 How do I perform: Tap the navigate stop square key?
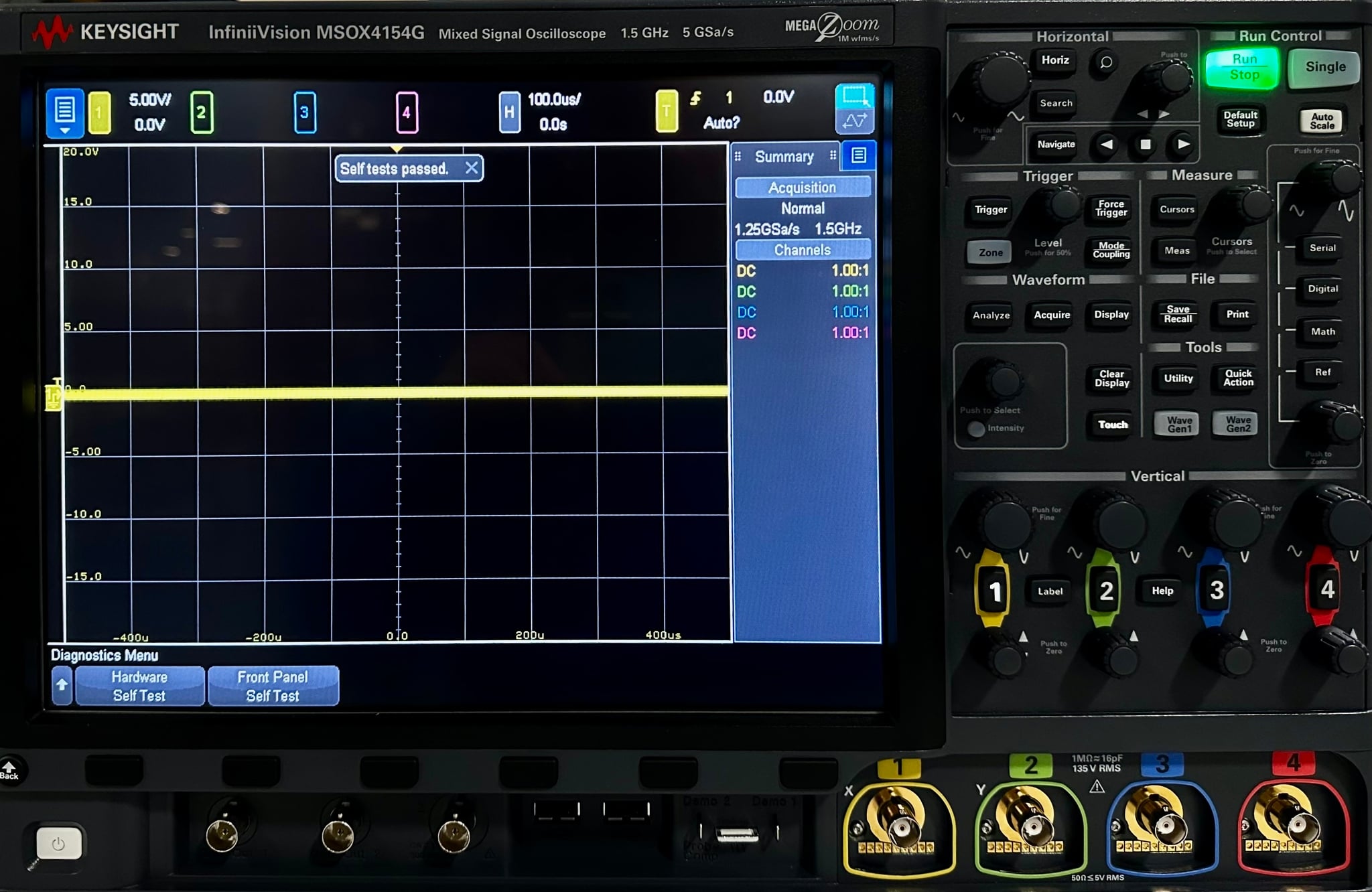[1145, 145]
